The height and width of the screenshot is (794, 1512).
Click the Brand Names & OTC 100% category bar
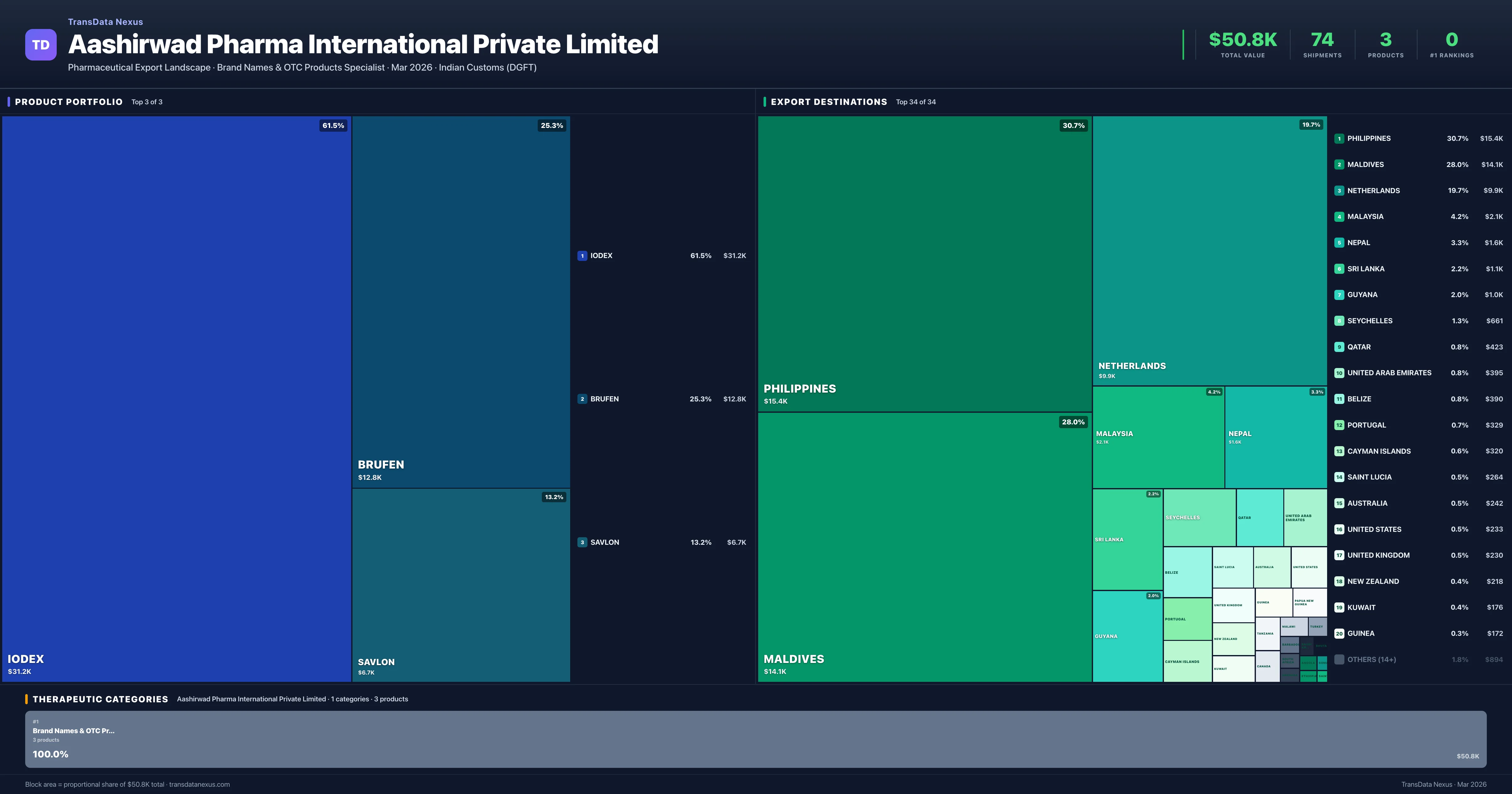tap(757, 740)
